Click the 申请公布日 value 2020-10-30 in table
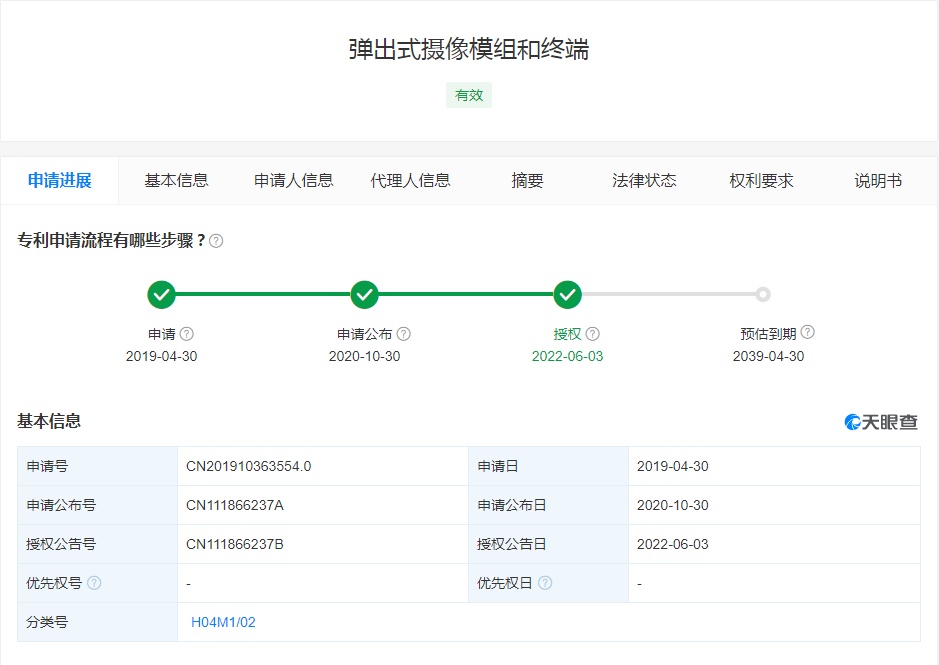939x665 pixels. [x=673, y=505]
